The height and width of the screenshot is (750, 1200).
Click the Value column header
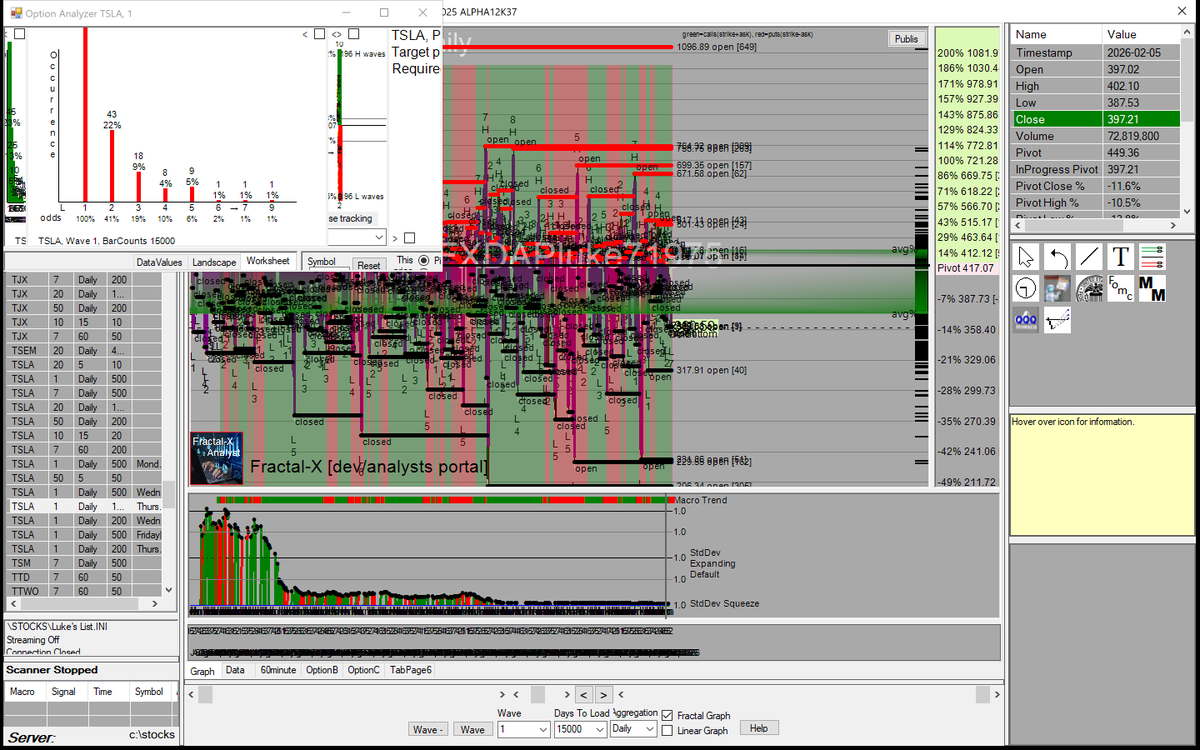[1141, 34]
